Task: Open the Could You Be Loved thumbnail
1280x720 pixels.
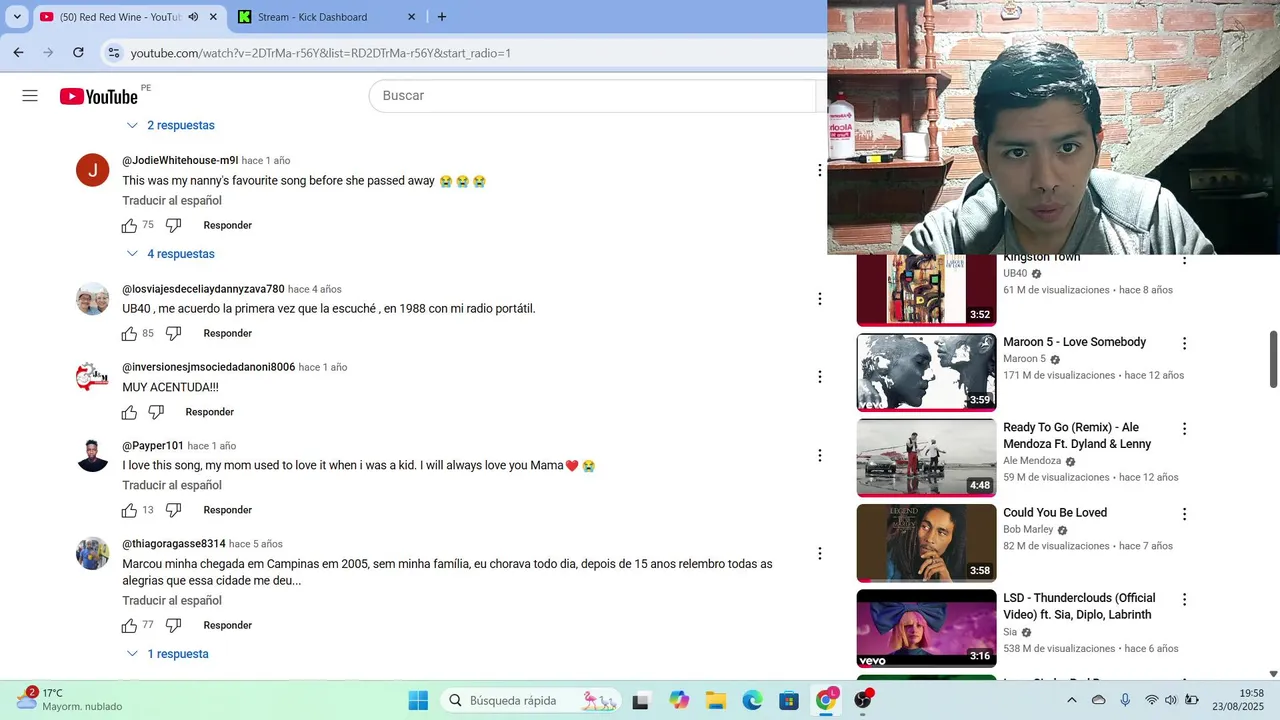Action: (x=926, y=543)
